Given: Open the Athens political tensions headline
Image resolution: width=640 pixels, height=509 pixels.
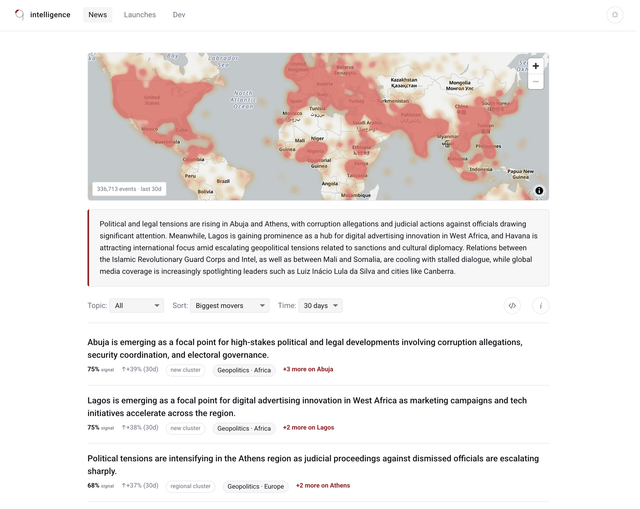Looking at the screenshot, I should pyautogui.click(x=313, y=465).
